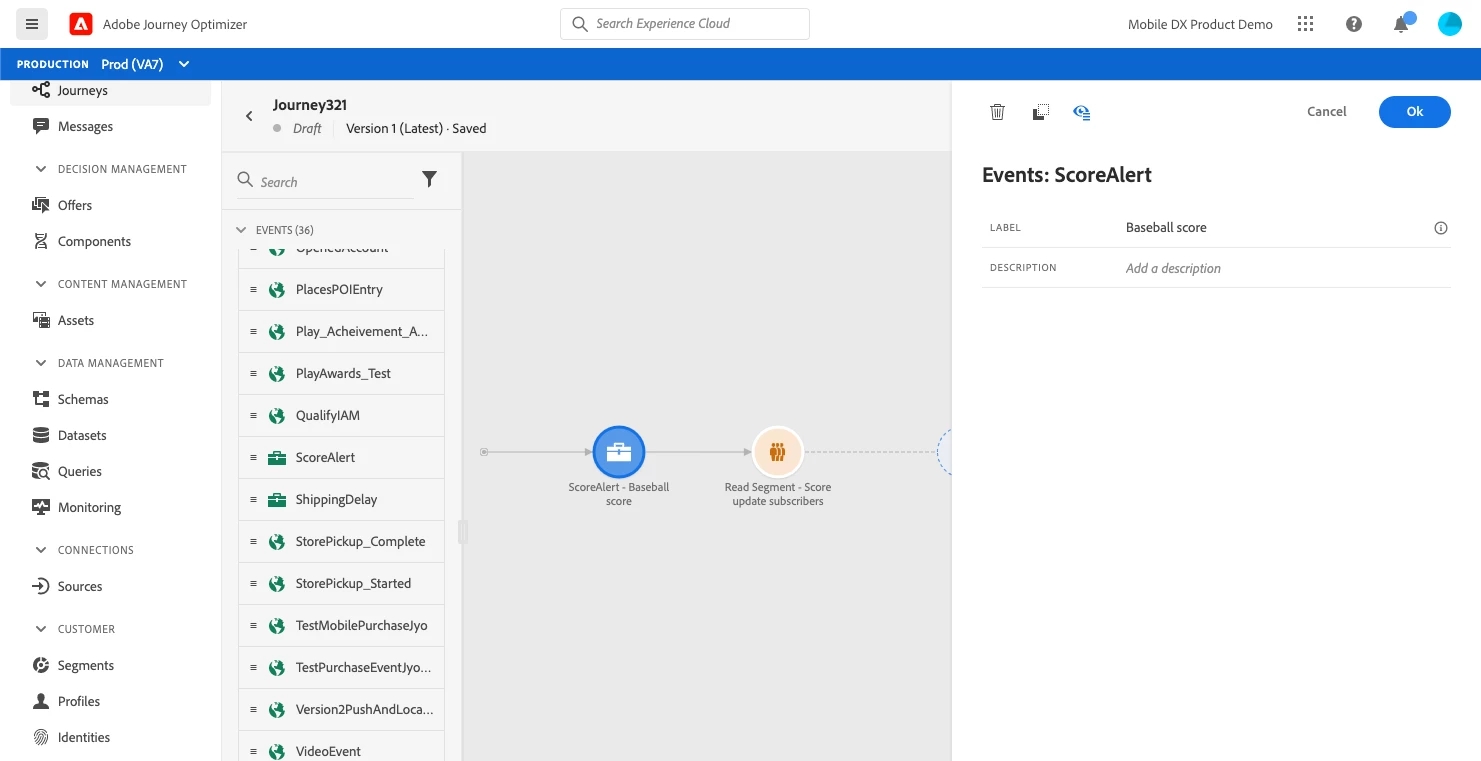Click the Components sidebar icon
Viewport: 1481px width, 761px height.
click(41, 241)
